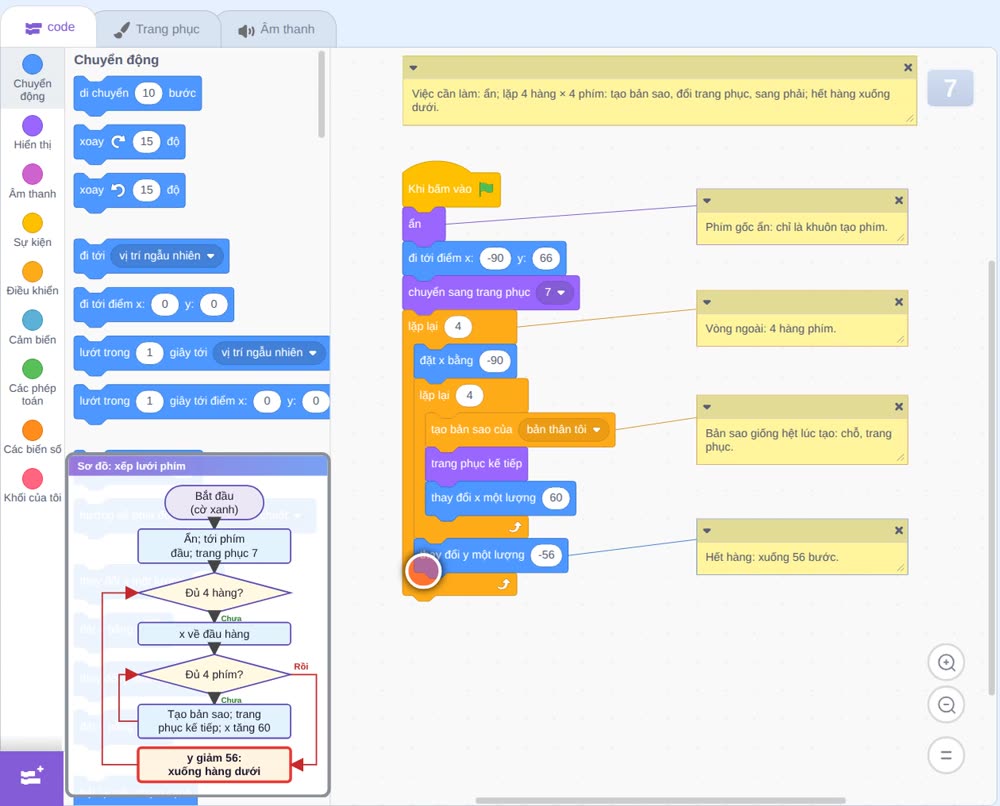Image resolution: width=1000 pixels, height=806 pixels.
Task: Collapse the 'Vòng ngoài: 4 hàng phím' comment
Action: coord(707,302)
